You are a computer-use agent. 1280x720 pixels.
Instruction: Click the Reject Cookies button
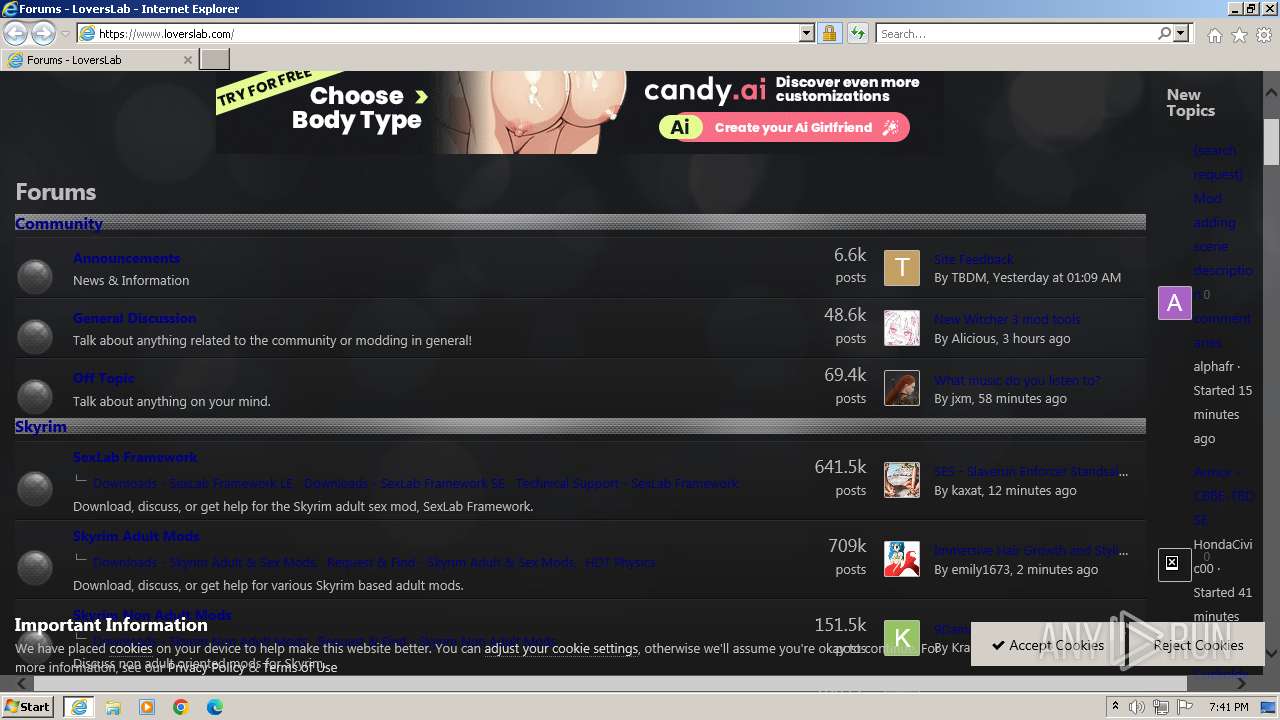click(x=1198, y=645)
